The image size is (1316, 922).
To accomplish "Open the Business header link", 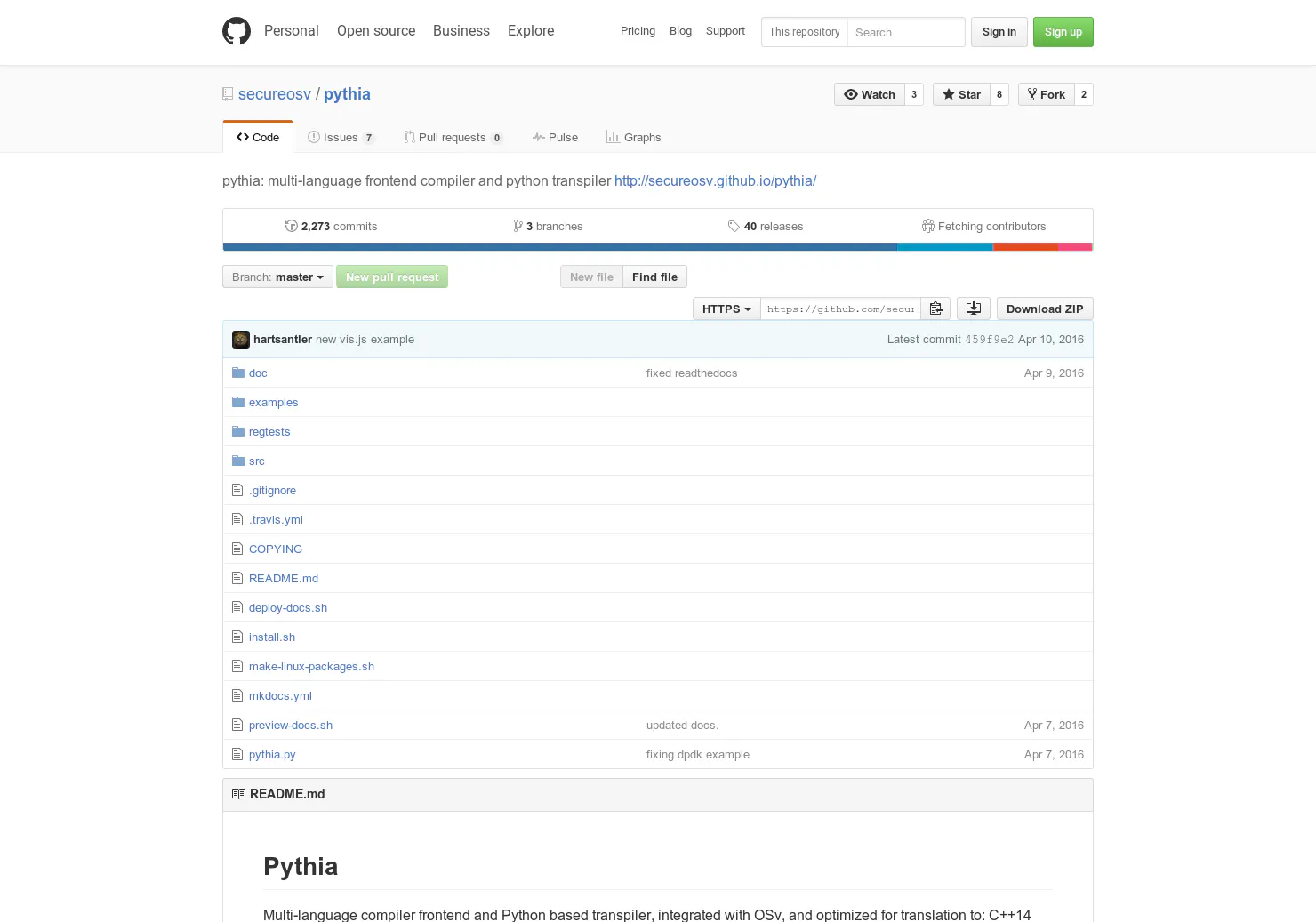I will click(x=461, y=30).
